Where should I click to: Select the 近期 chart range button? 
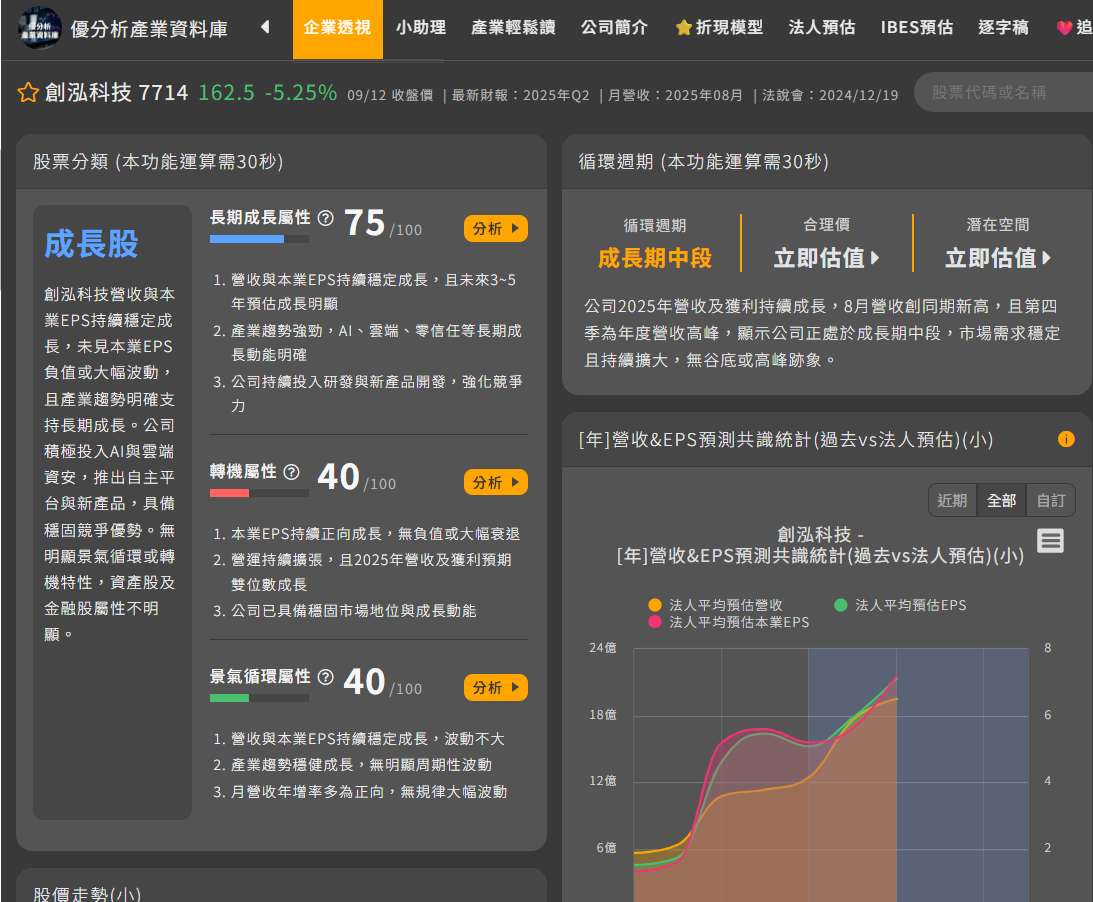(952, 500)
